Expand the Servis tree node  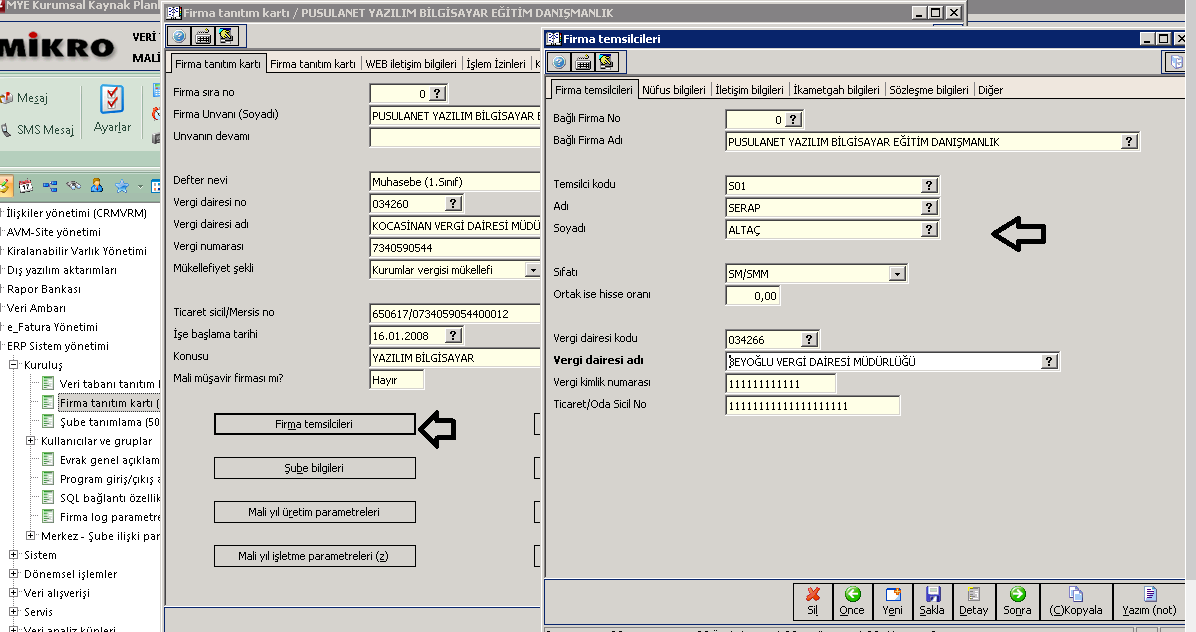pos(13,611)
